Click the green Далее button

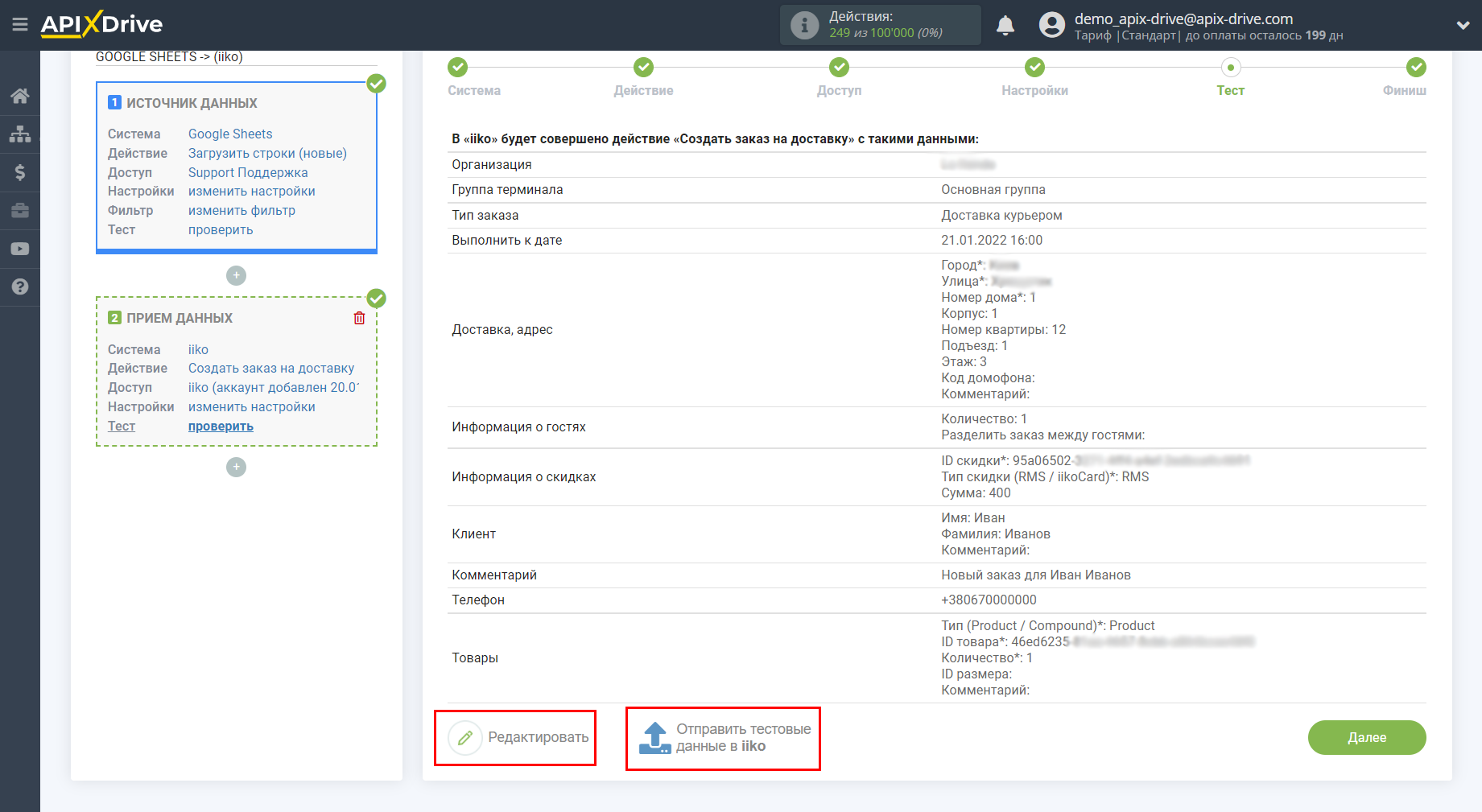[1367, 737]
